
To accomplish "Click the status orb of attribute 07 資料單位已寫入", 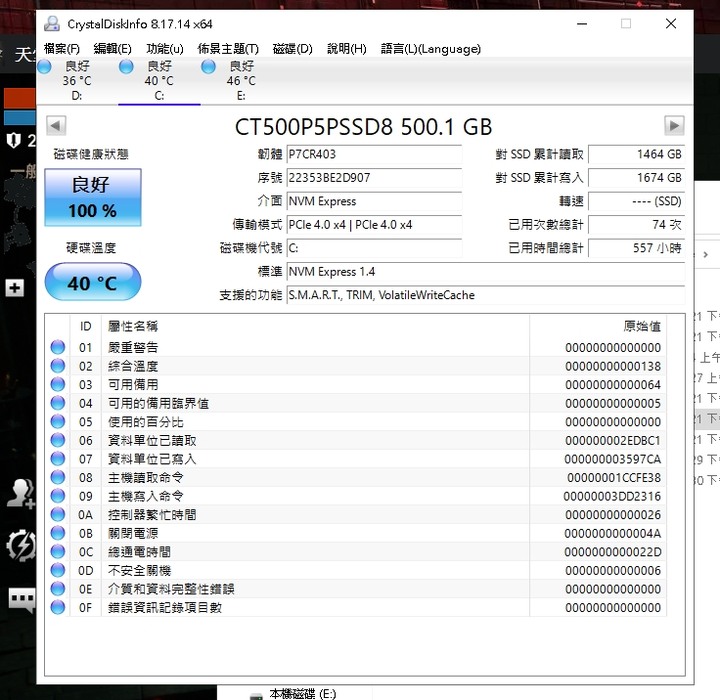I will tap(58, 459).
